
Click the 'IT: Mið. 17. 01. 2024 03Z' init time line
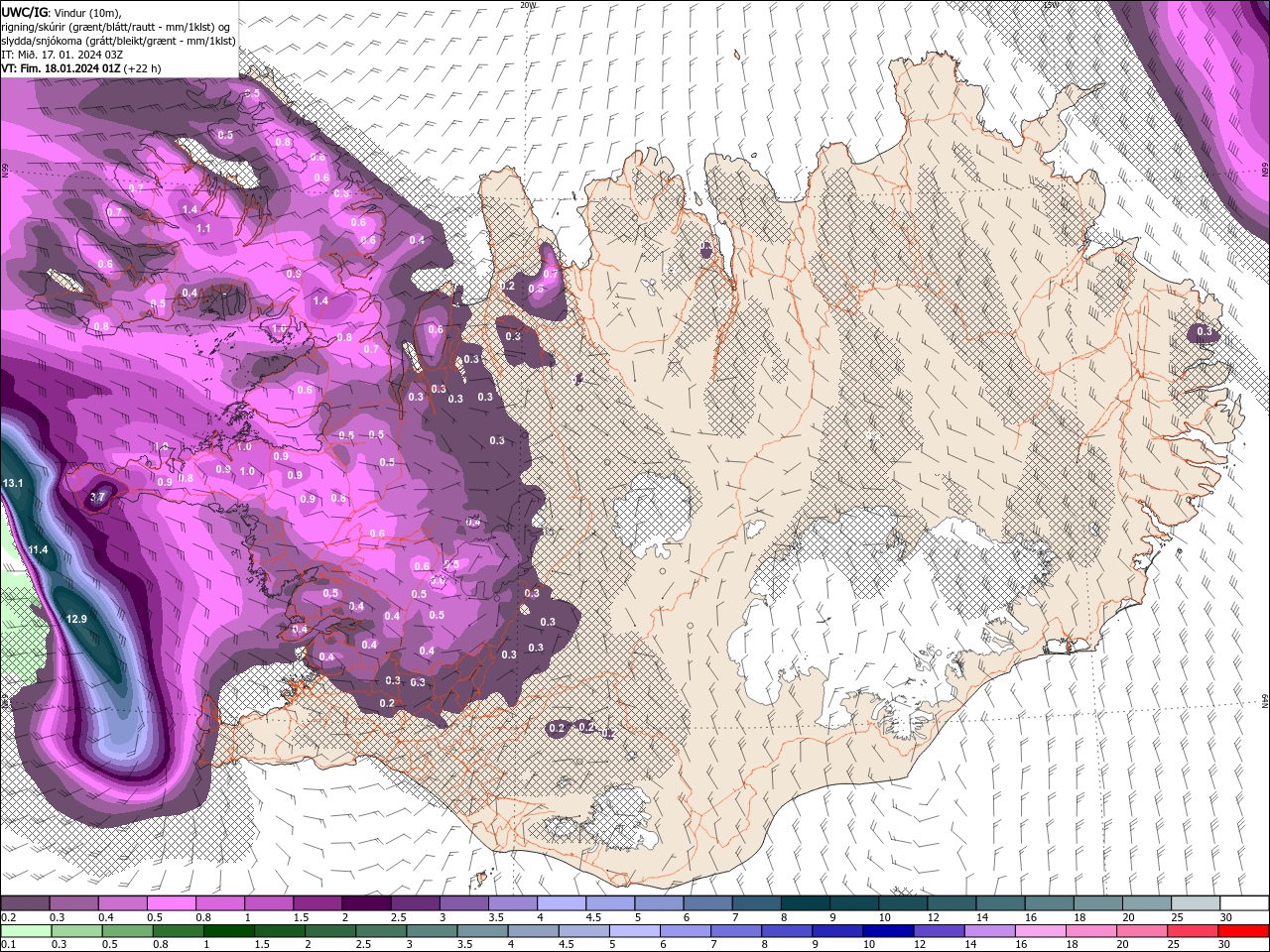[63, 55]
